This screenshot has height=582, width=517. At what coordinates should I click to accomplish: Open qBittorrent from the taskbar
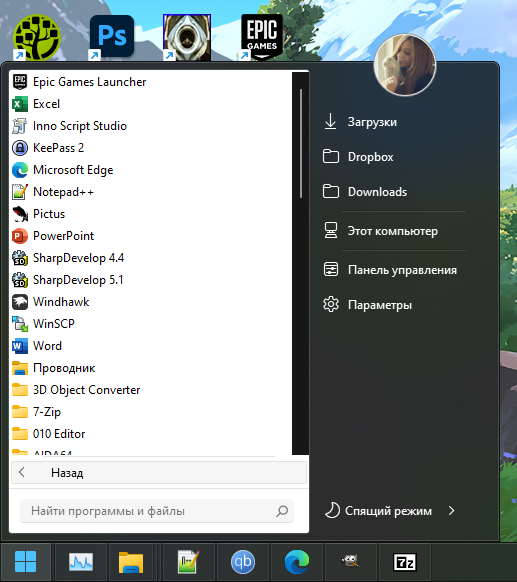pyautogui.click(x=243, y=562)
